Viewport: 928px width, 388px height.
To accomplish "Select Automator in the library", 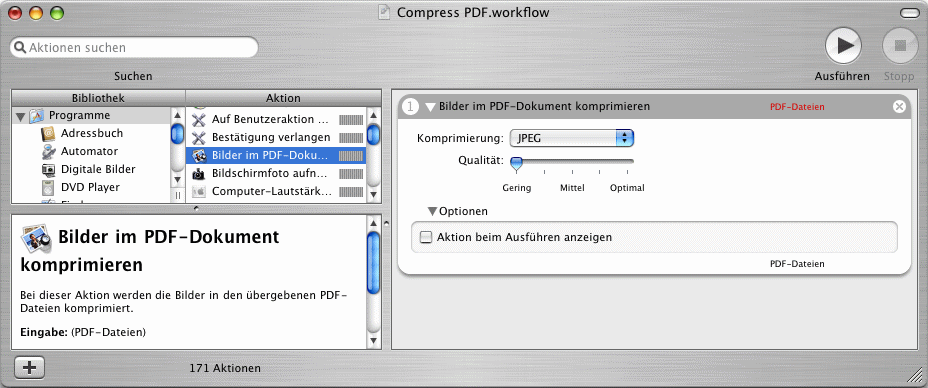I will tap(89, 151).
